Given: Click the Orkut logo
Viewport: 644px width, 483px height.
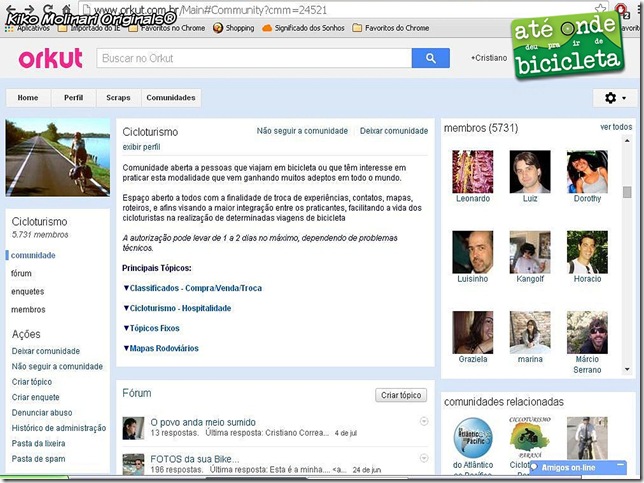Looking at the screenshot, I should tap(51, 58).
